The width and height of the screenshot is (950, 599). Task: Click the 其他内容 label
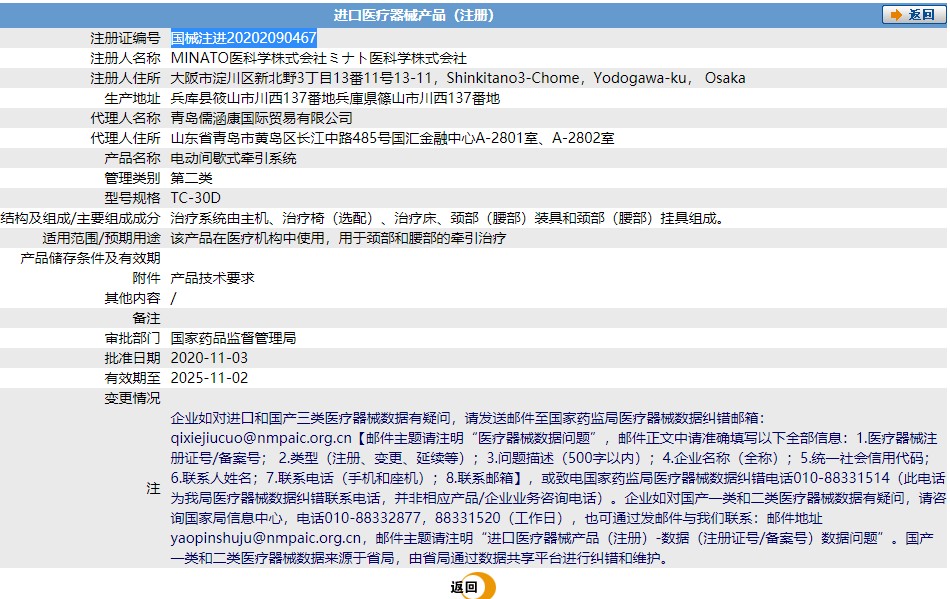(x=132, y=298)
